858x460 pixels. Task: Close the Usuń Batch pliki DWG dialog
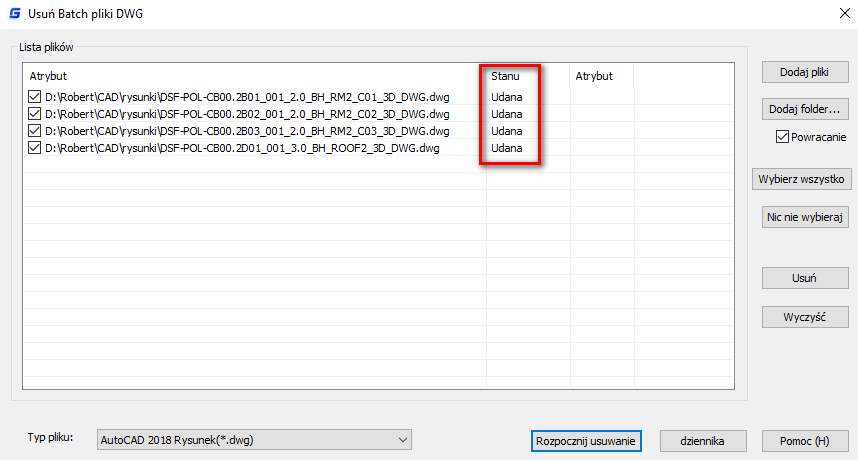[836, 12]
